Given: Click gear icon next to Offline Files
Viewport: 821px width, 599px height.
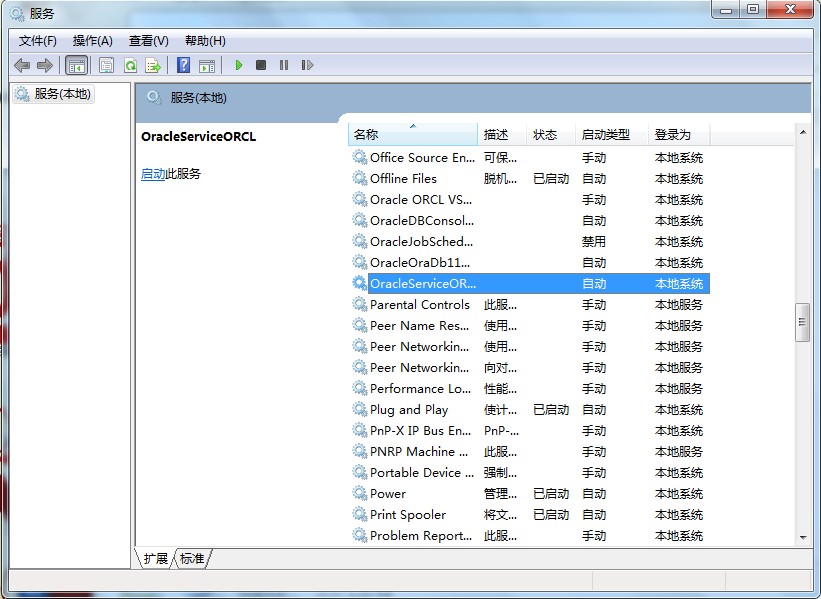Looking at the screenshot, I should 360,178.
